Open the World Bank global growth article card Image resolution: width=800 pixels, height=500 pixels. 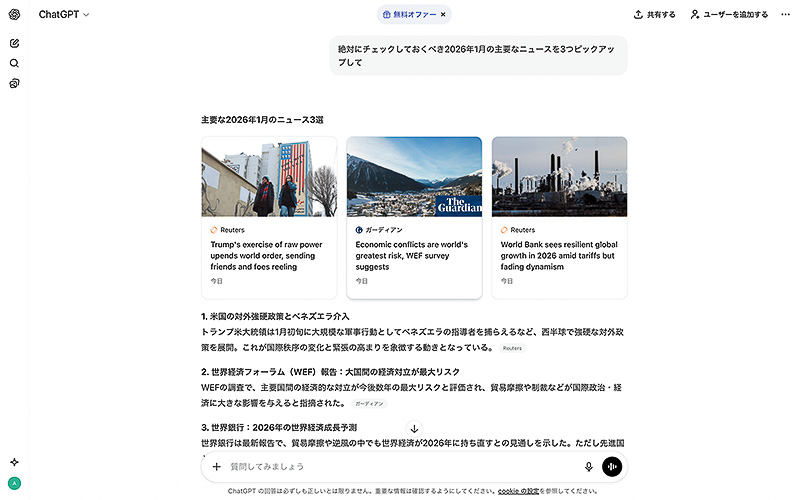pyautogui.click(x=559, y=217)
